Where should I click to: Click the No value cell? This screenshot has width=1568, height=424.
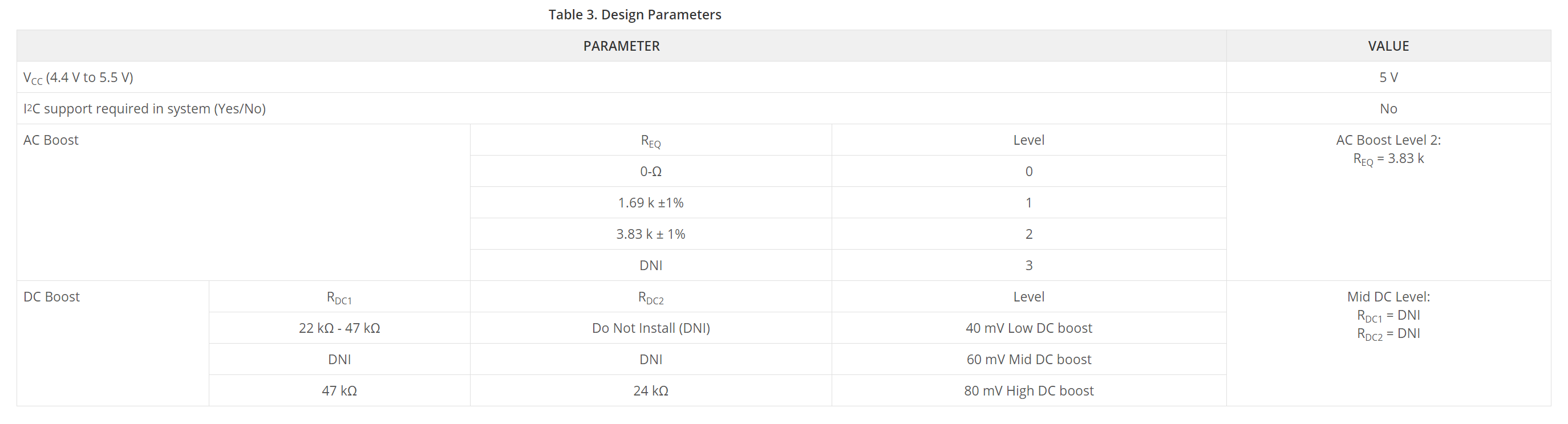[x=1388, y=108]
